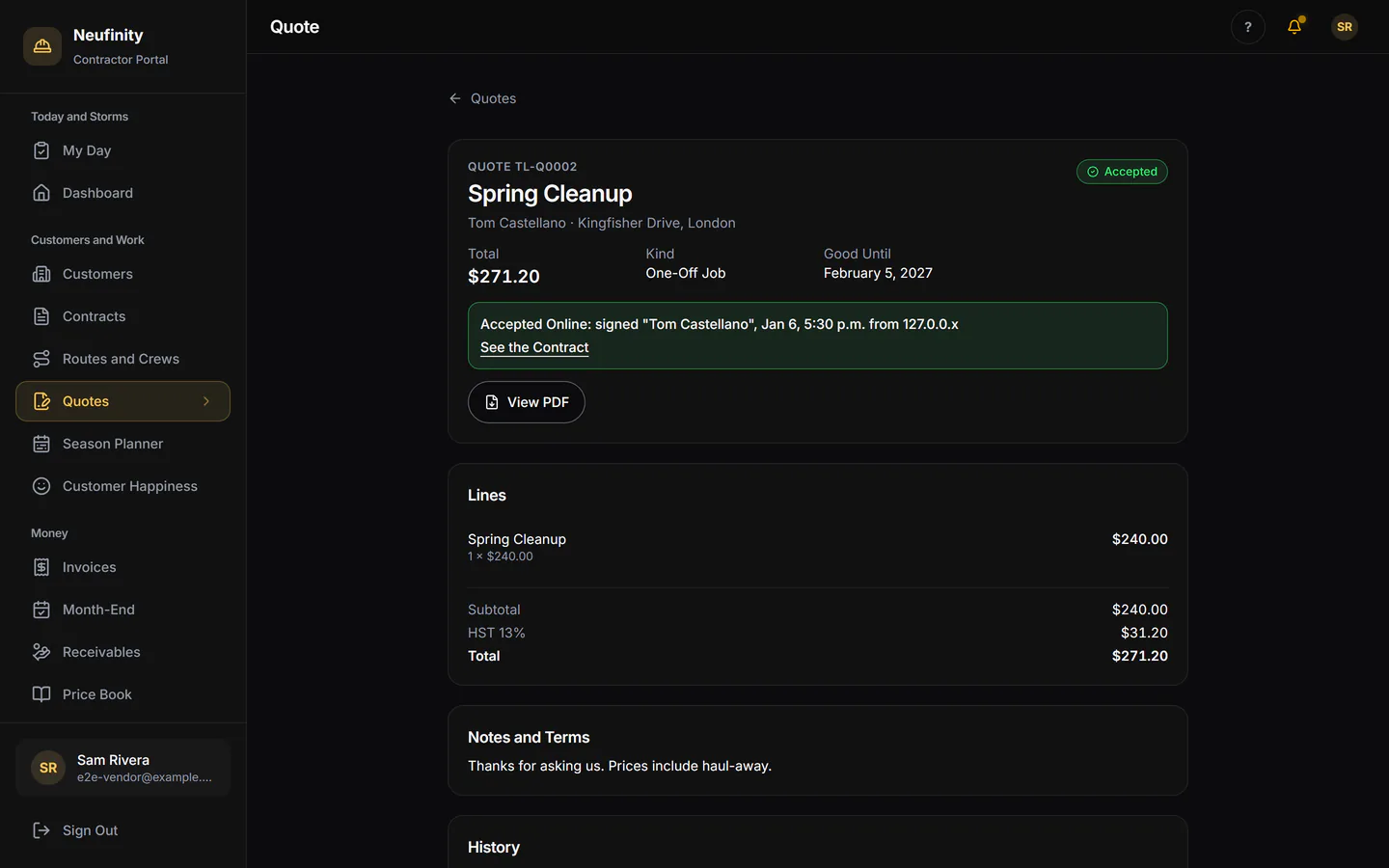Click the SR avatar in top bar

tap(1345, 27)
